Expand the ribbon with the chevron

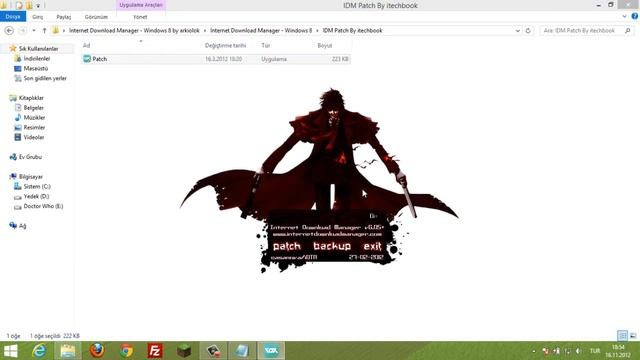pos(624,17)
